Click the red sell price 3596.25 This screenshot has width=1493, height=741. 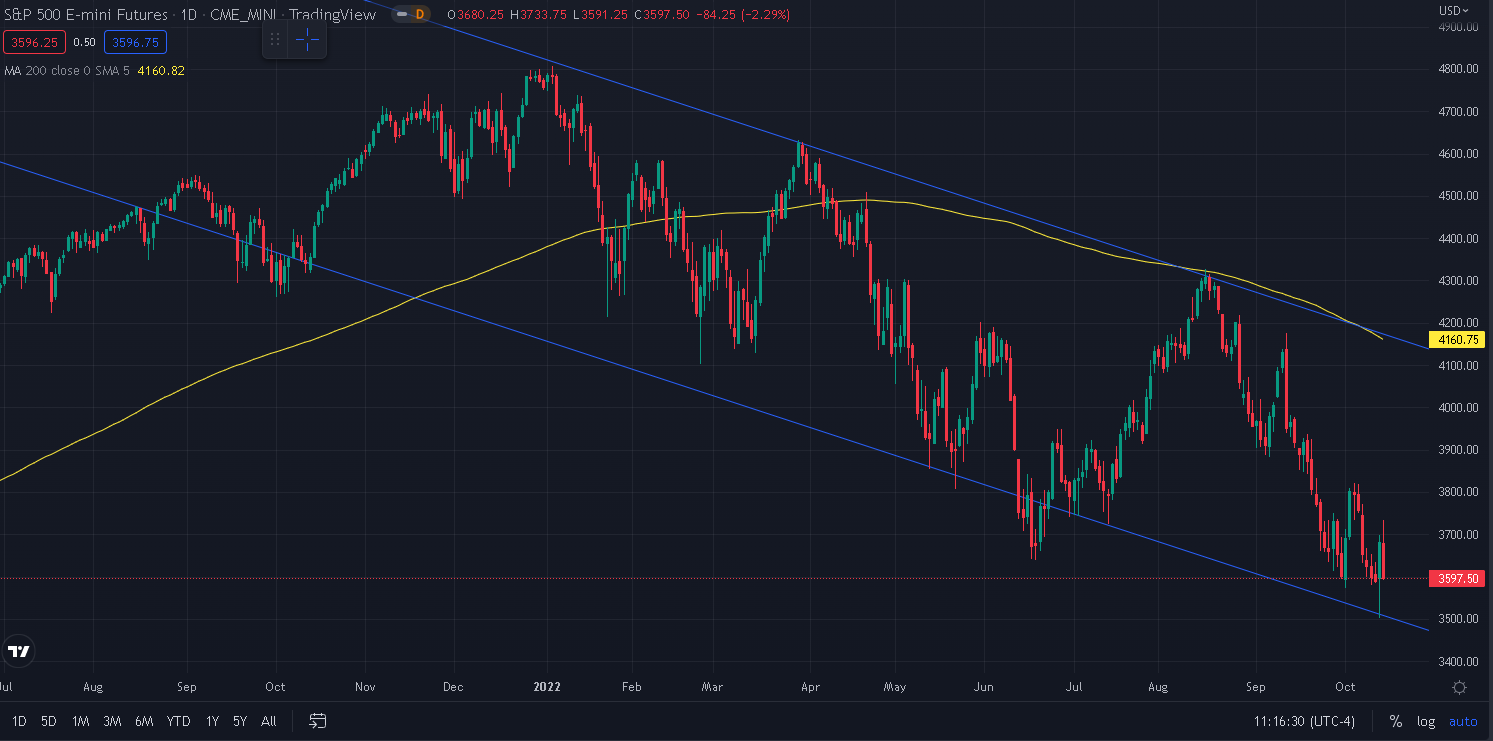tap(35, 42)
